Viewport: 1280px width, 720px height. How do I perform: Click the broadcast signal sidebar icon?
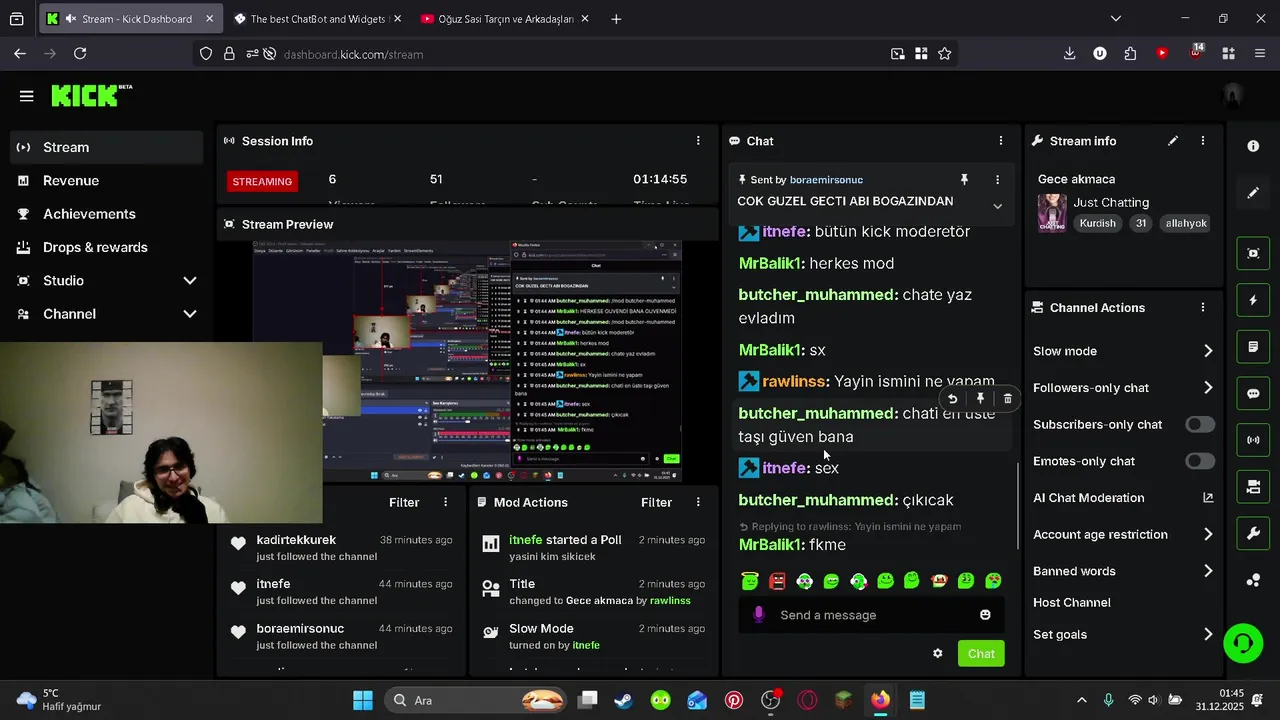click(x=1253, y=440)
